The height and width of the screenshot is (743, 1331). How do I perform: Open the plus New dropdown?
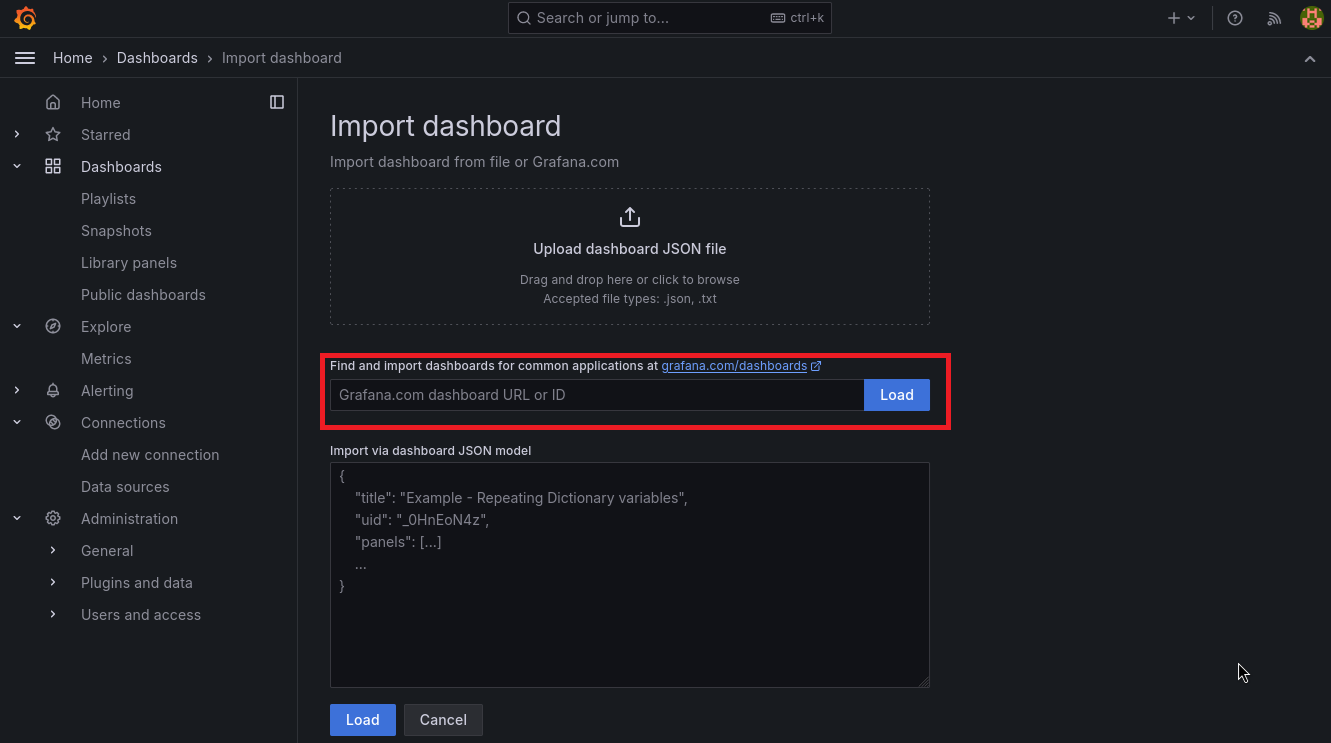pos(1181,18)
